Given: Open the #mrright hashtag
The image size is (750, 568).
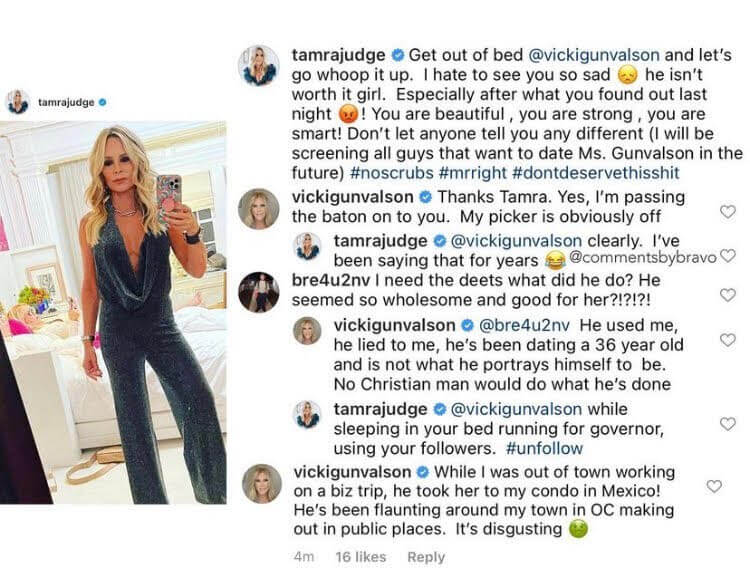Looking at the screenshot, I should point(472,173).
